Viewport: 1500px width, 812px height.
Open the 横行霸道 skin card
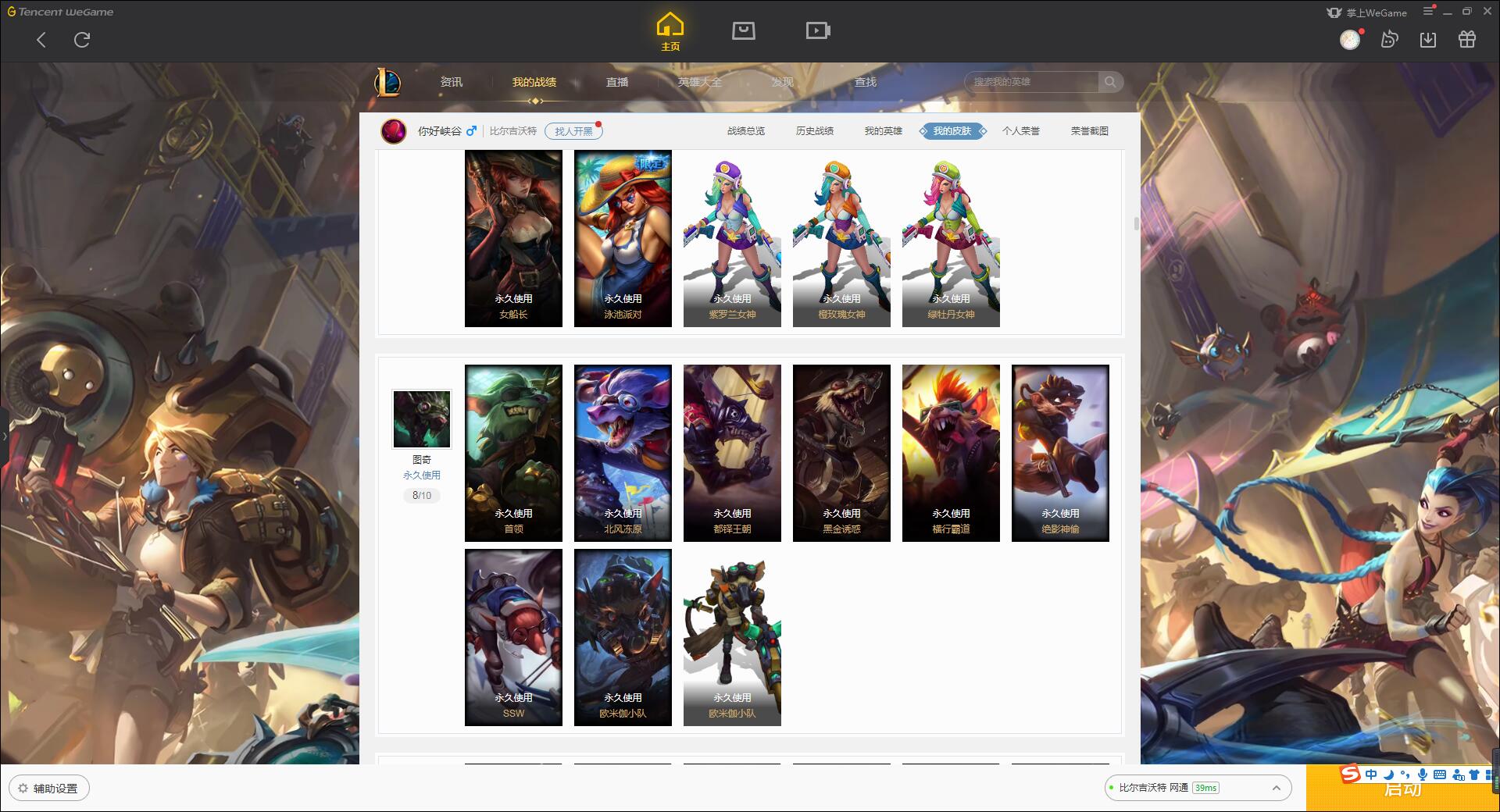click(951, 453)
